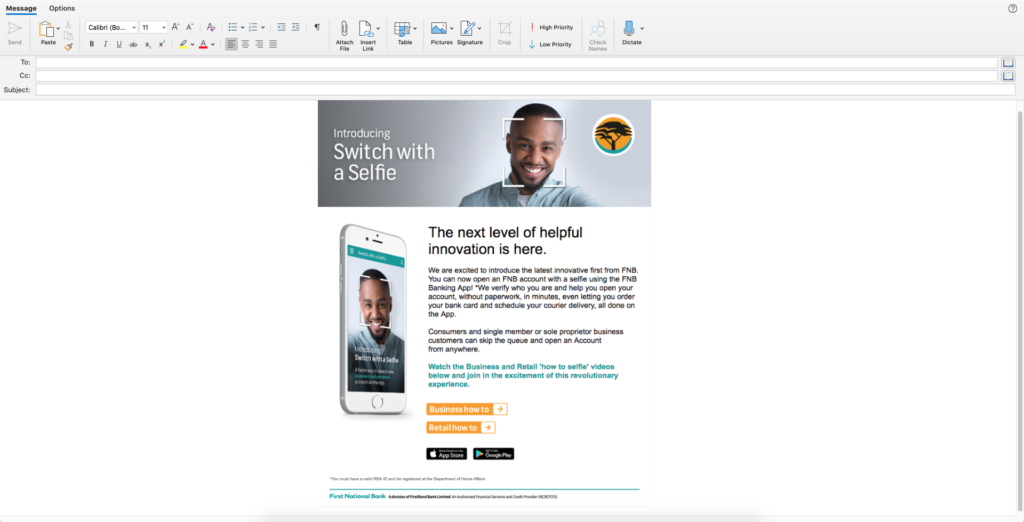1024x522 pixels.
Task: Click the 'Business how to' button
Action: click(466, 409)
